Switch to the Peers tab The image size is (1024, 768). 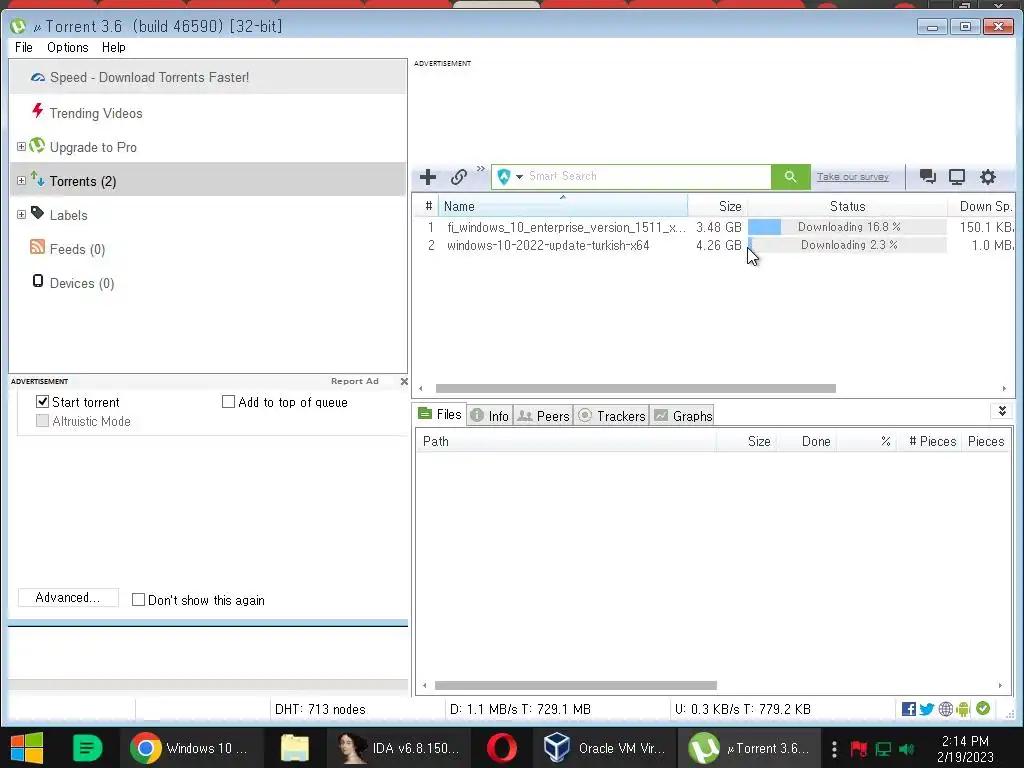tap(544, 416)
